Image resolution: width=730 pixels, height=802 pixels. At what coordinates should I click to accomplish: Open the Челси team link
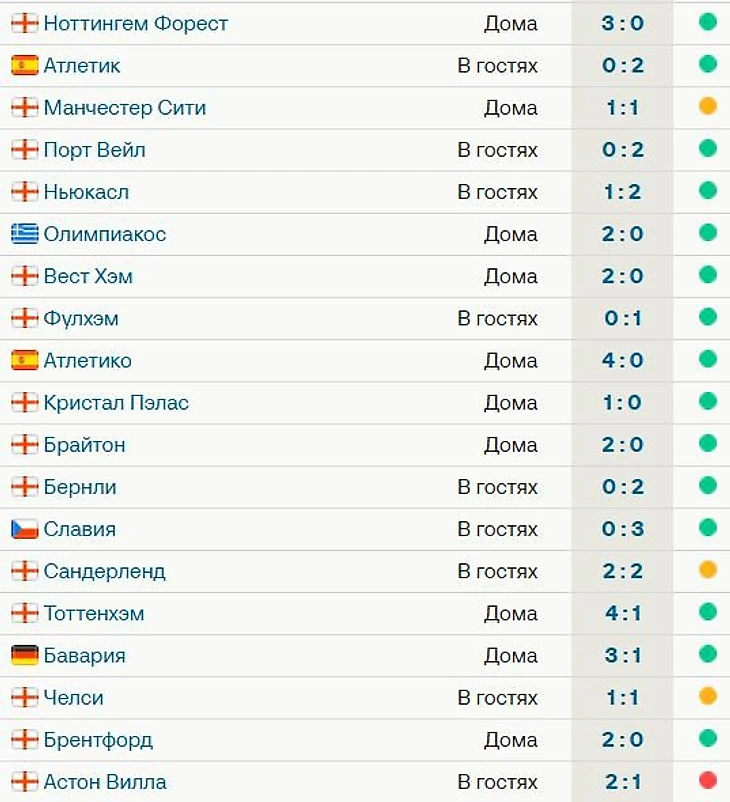coord(74,698)
